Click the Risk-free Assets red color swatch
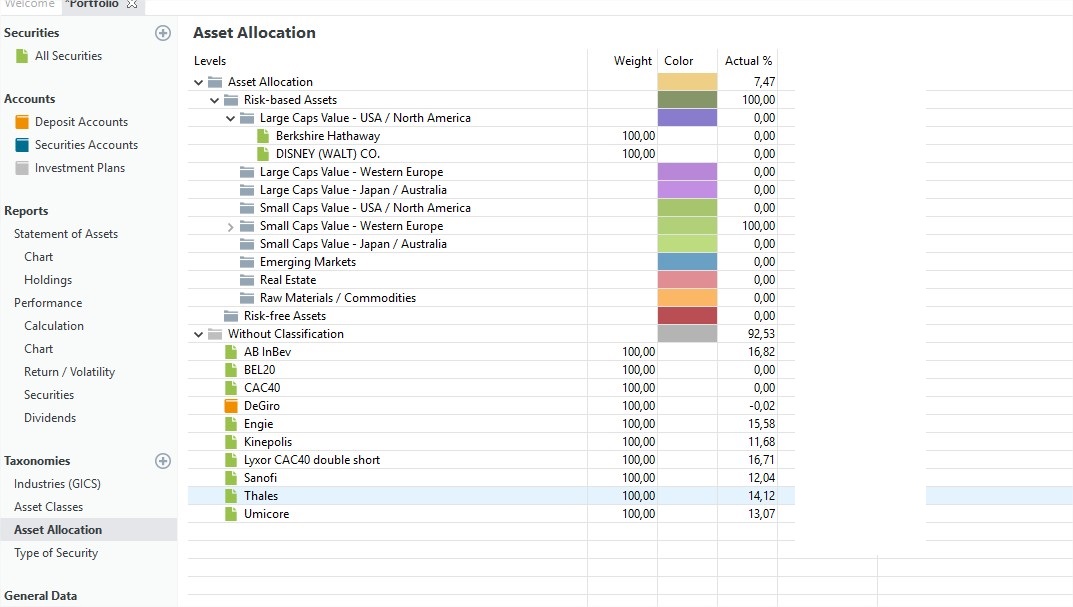This screenshot has height=607, width=1073. coord(687,315)
